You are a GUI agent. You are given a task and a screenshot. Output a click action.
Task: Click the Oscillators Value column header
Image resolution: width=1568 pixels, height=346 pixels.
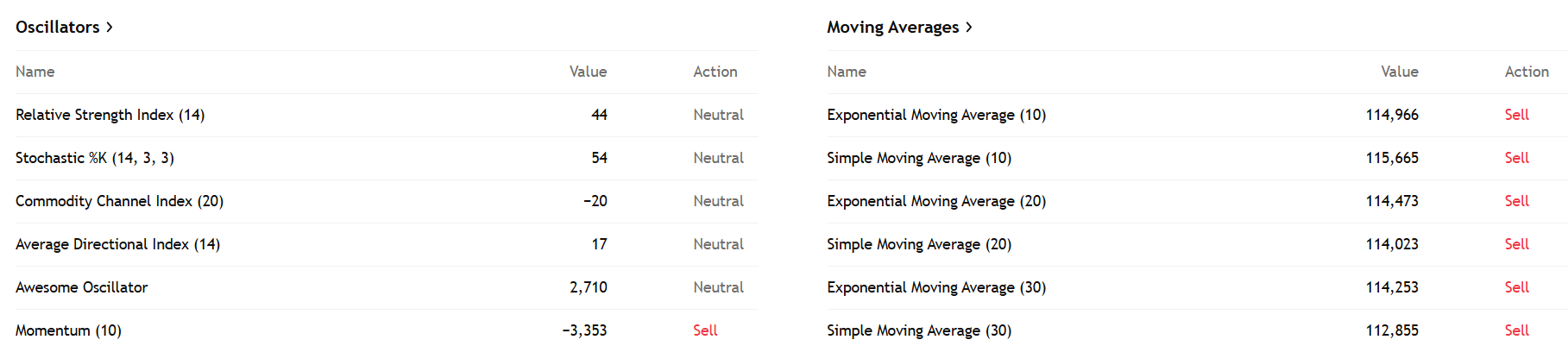click(588, 72)
